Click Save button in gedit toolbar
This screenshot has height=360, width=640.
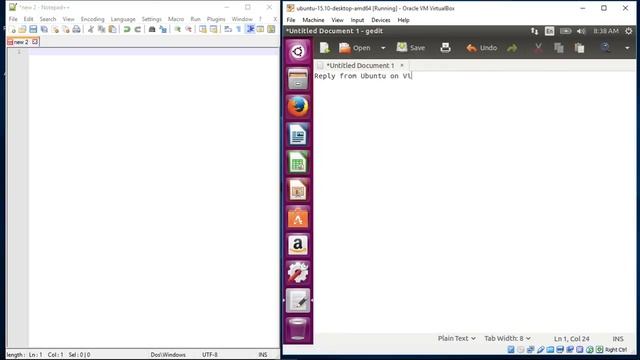[x=411, y=48]
